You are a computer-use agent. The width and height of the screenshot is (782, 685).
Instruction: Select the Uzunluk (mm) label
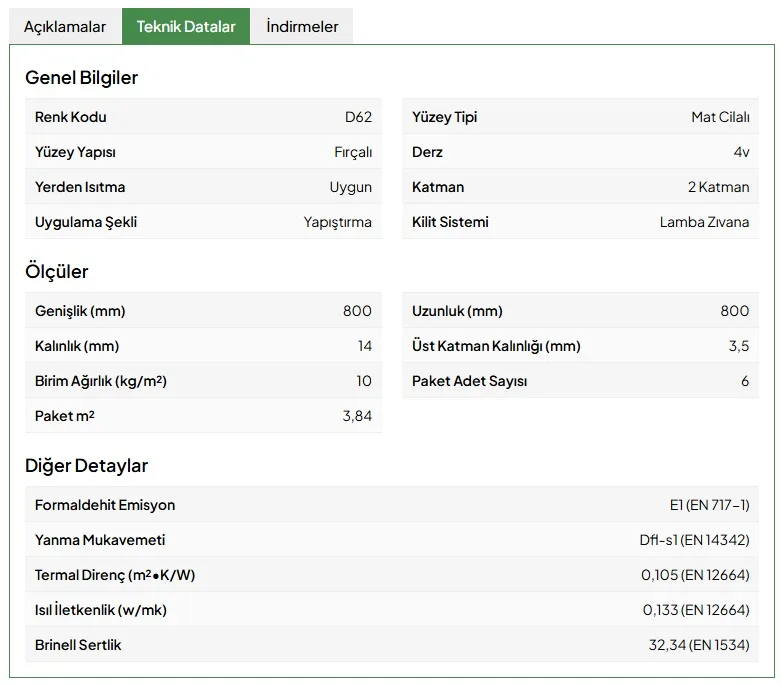click(457, 311)
